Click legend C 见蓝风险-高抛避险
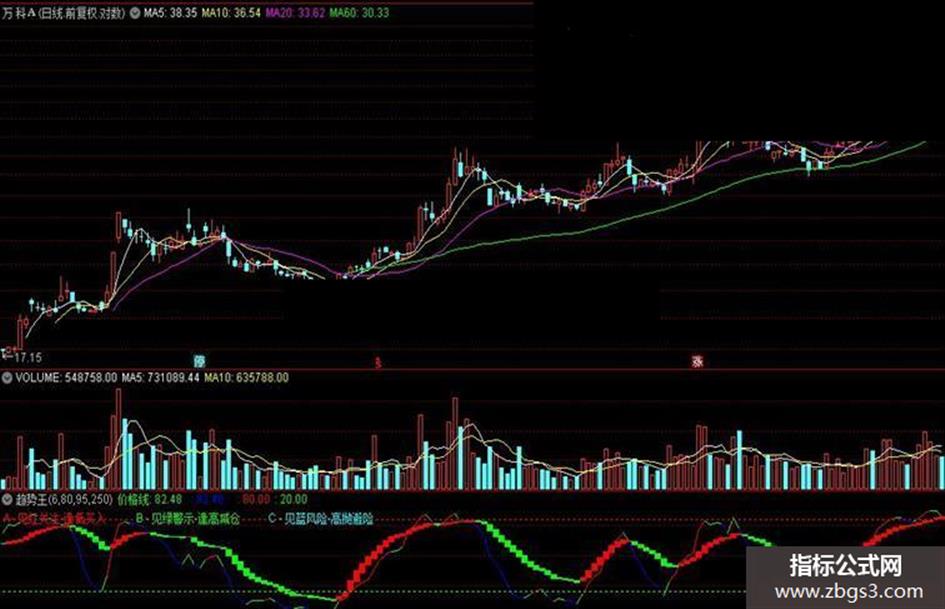 pos(321,519)
